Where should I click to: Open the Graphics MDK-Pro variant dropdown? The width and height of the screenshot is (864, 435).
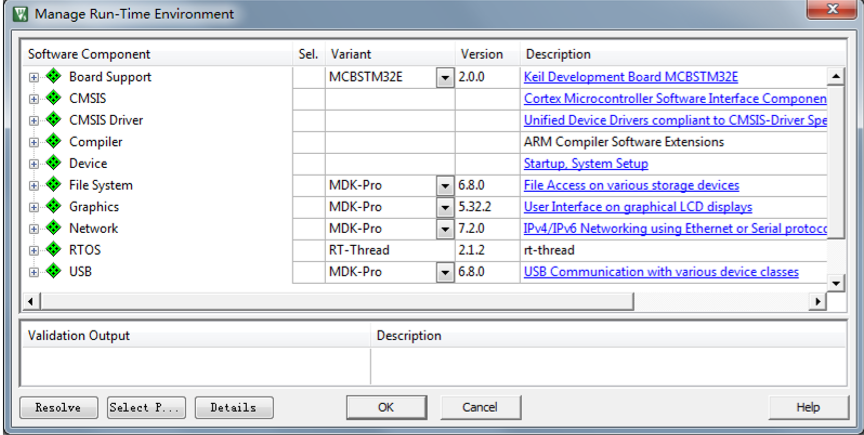[445, 207]
